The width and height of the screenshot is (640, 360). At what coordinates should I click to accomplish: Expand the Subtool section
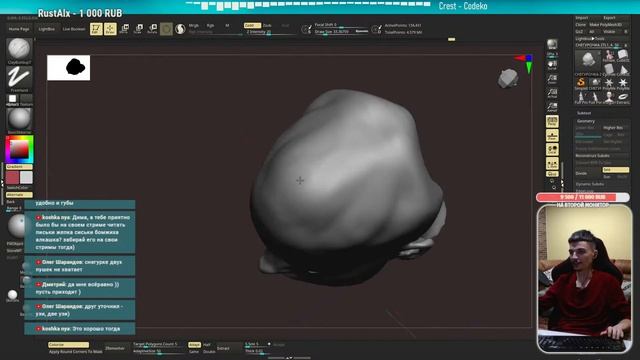(x=584, y=113)
